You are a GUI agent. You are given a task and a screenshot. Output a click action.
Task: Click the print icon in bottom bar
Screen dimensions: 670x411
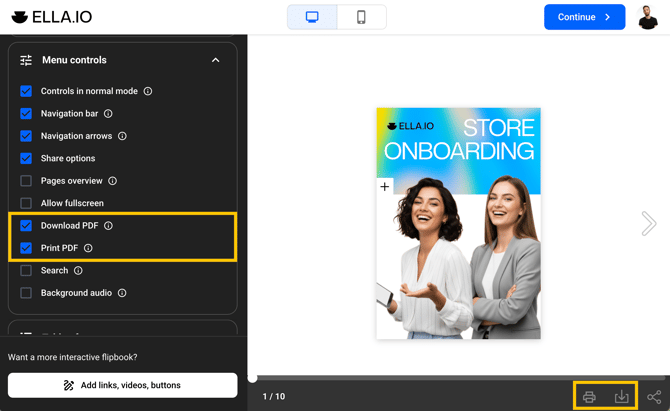(589, 397)
